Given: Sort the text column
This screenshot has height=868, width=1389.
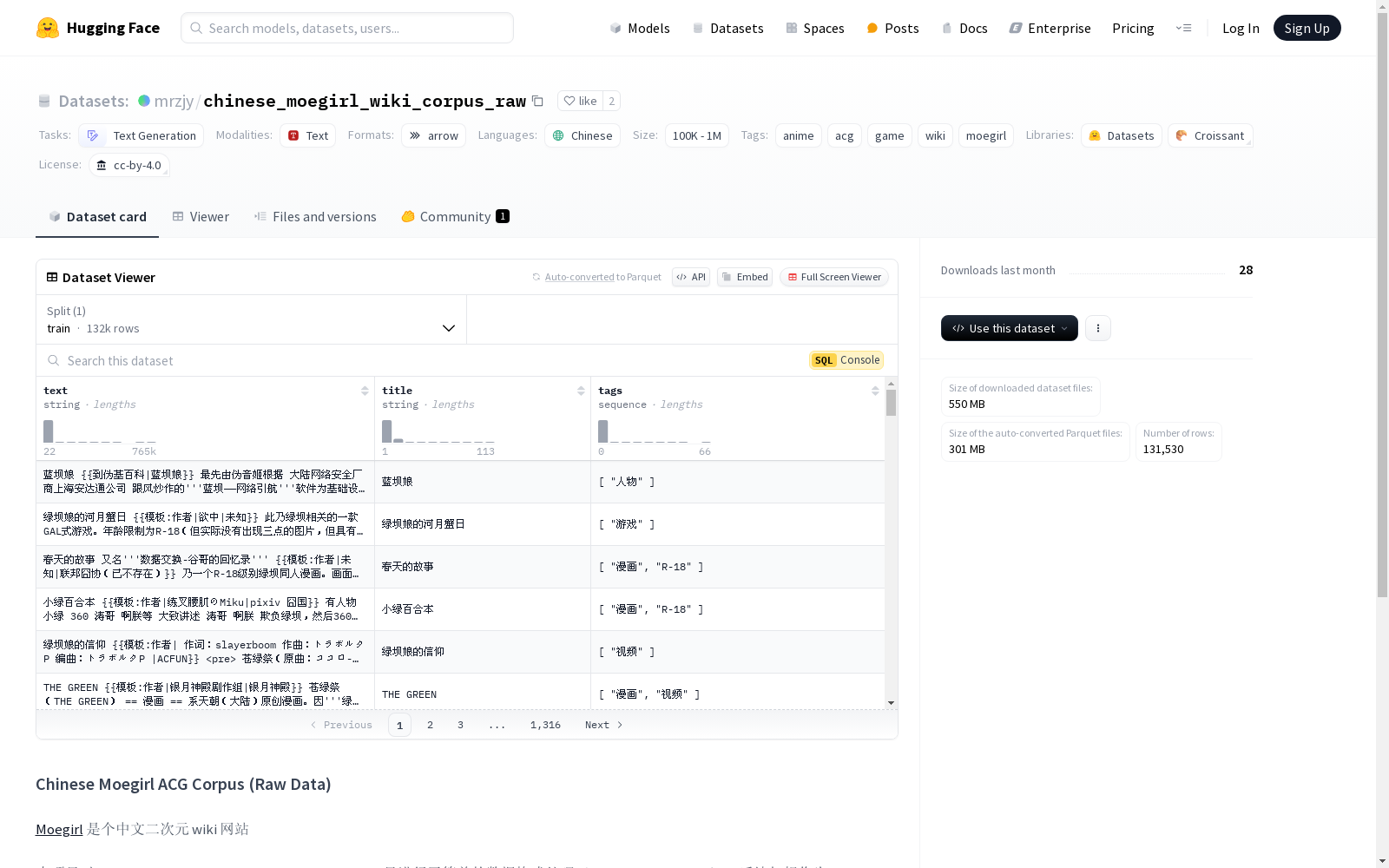Looking at the screenshot, I should pyautogui.click(x=365, y=391).
